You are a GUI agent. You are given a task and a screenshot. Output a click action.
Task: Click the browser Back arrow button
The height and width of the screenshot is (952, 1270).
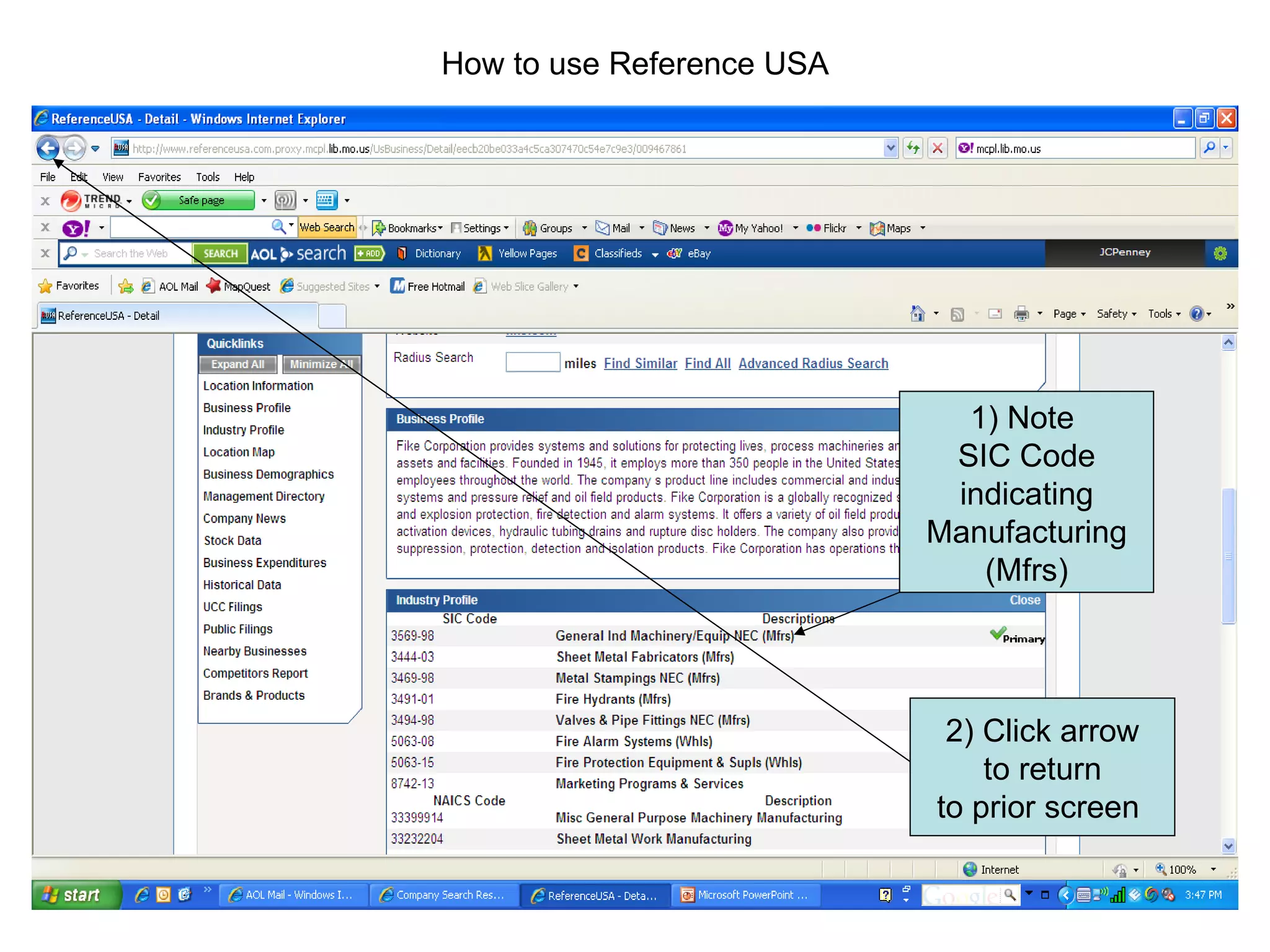(48, 148)
